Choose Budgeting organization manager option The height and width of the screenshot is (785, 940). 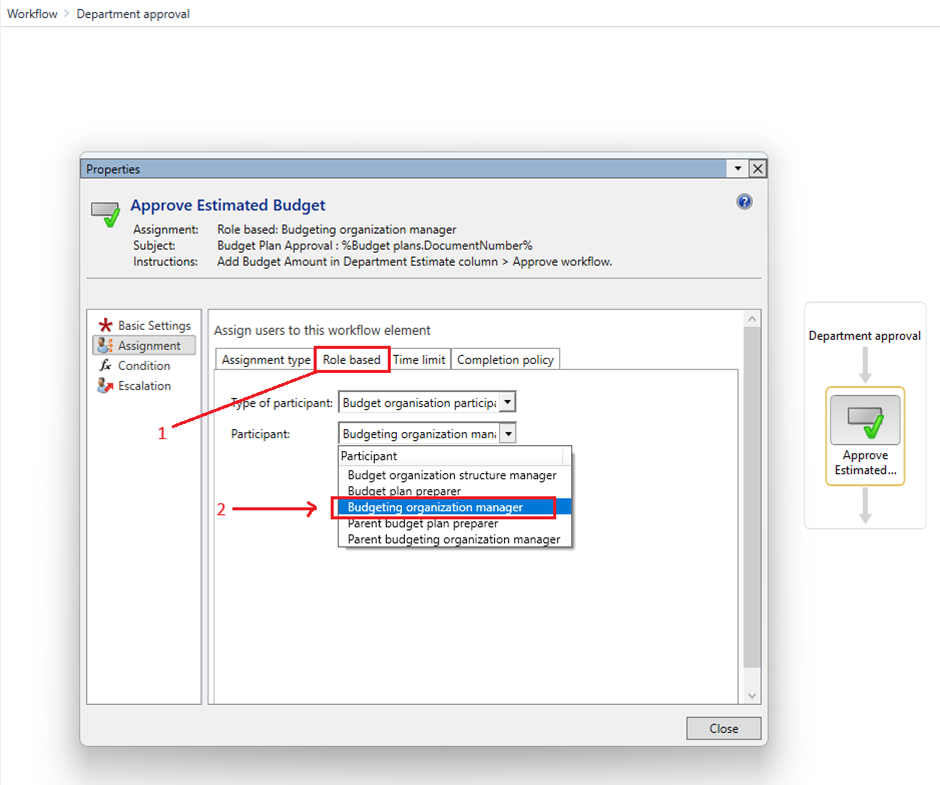pyautogui.click(x=453, y=507)
